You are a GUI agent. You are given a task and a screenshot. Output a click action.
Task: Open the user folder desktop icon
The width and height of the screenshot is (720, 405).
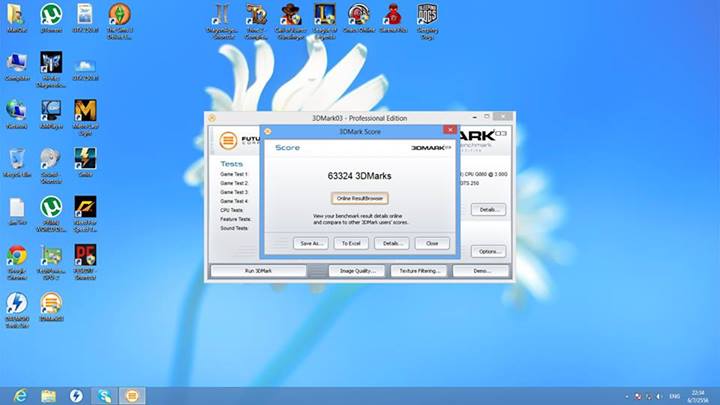[x=17, y=19]
